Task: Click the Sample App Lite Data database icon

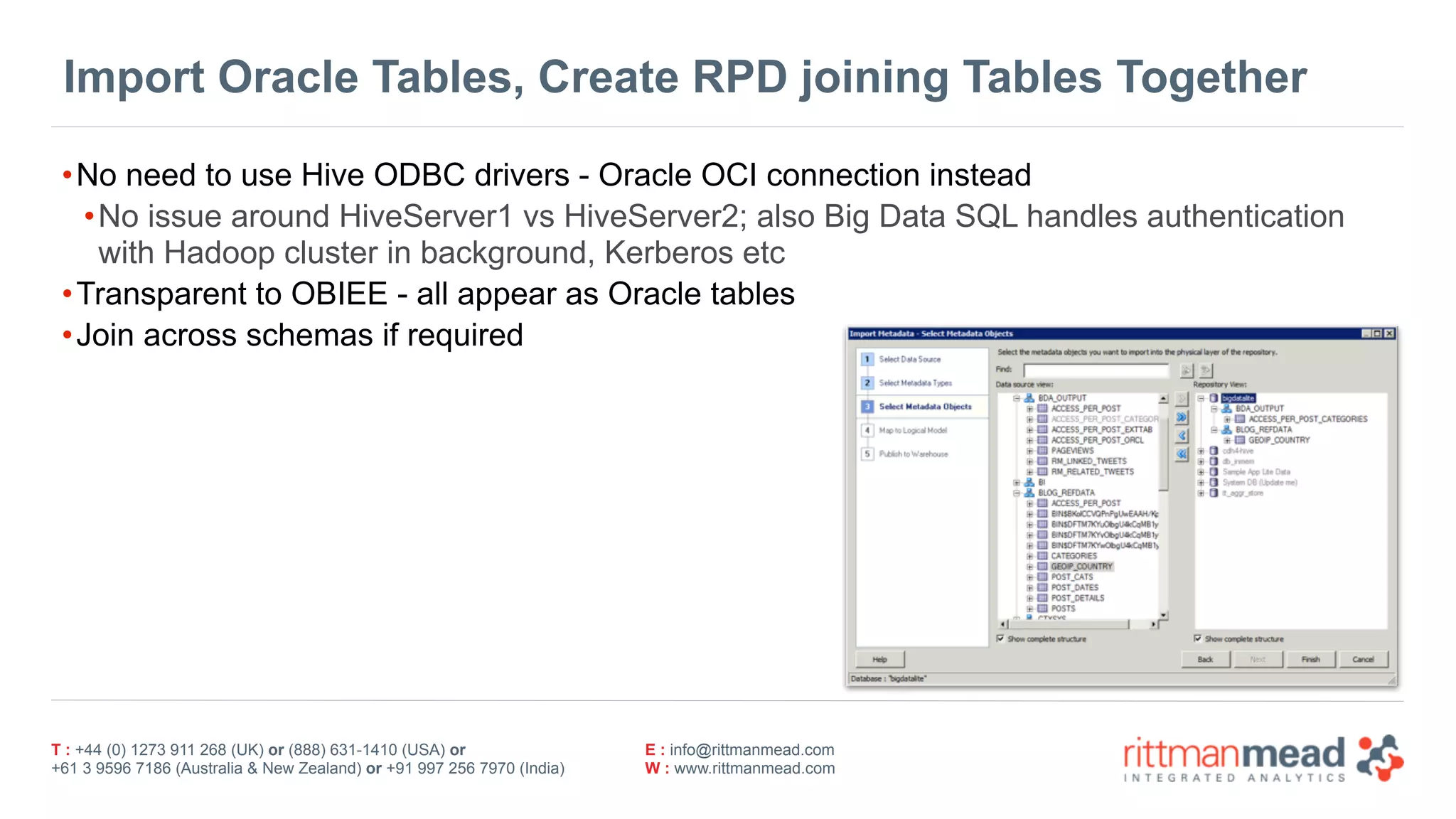Action: 1214,472
